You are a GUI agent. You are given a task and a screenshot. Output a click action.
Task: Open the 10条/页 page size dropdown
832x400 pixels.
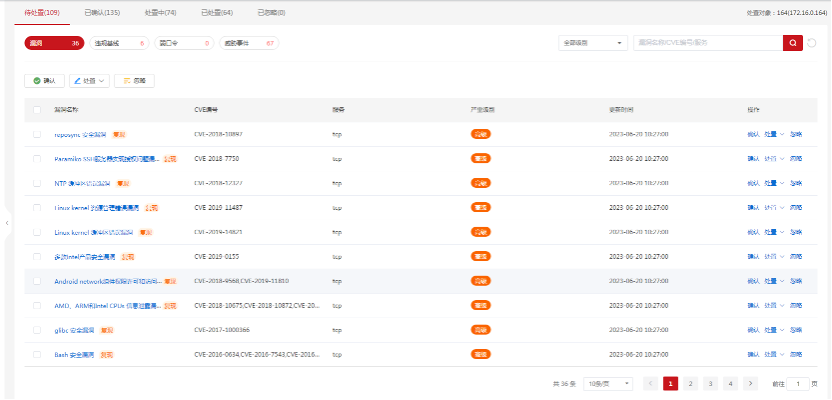pos(608,383)
